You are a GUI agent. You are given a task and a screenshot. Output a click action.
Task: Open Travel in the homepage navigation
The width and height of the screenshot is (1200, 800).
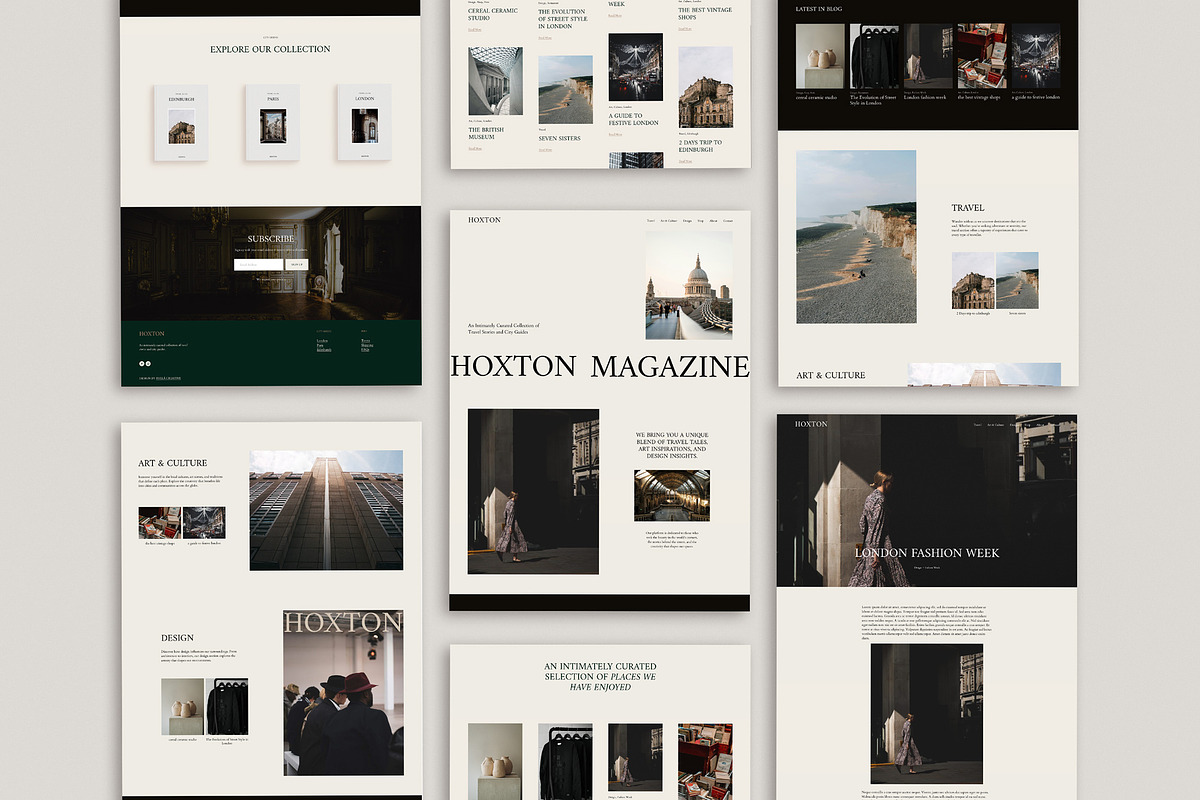pos(651,220)
